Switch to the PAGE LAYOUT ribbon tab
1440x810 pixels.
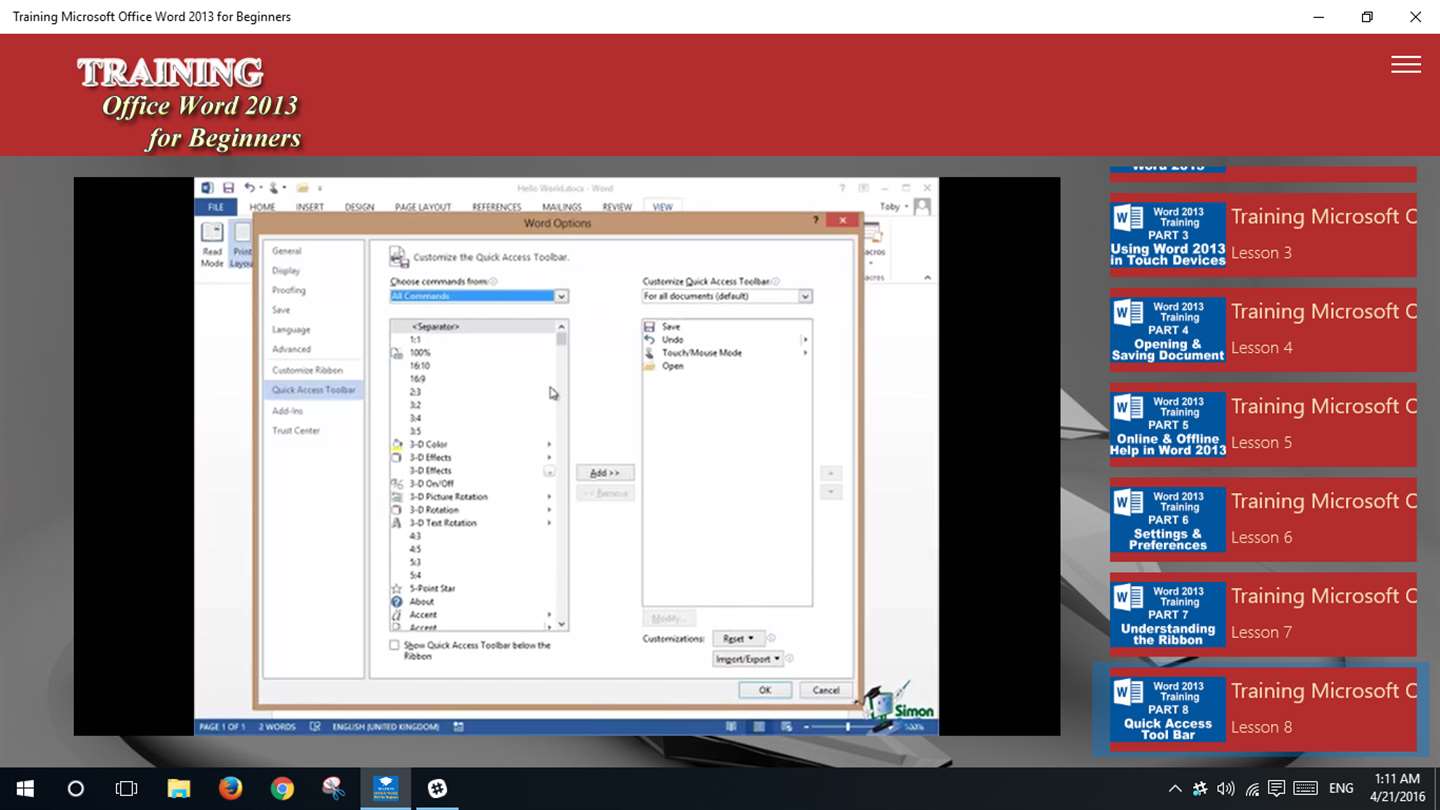423,207
